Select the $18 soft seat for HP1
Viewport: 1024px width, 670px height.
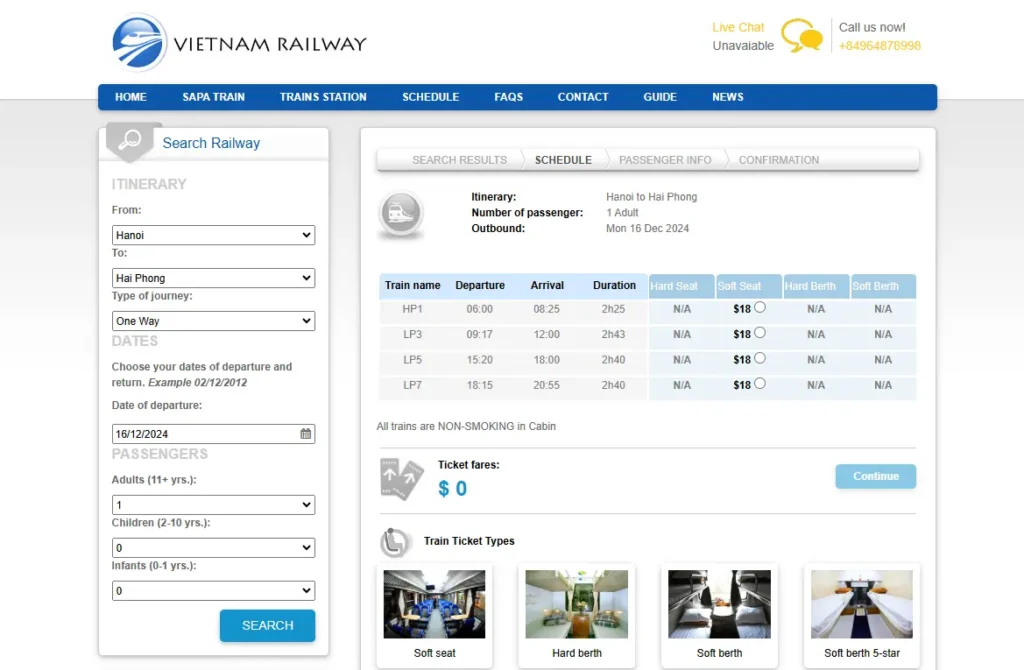[760, 307]
